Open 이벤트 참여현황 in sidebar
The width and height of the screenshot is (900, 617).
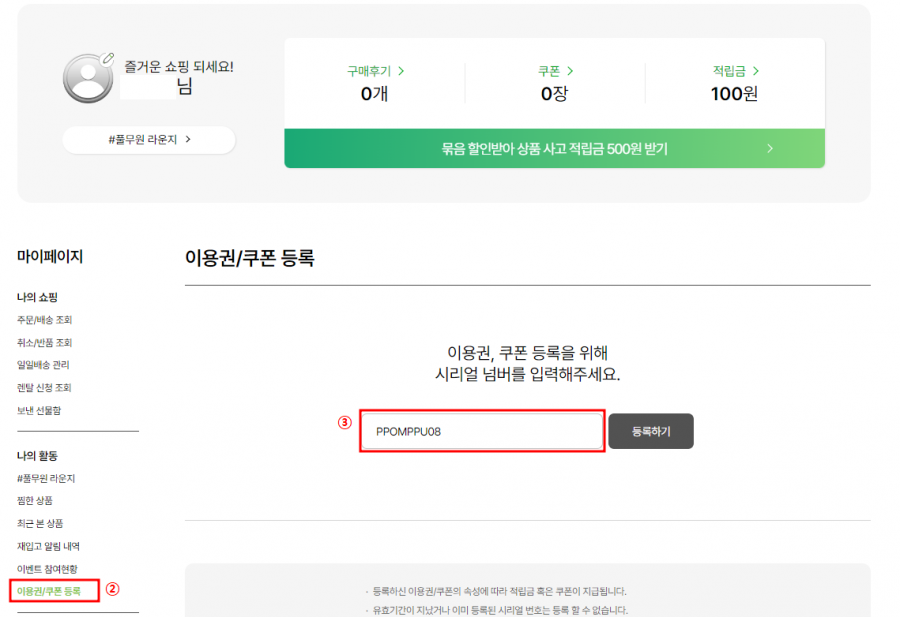(47, 569)
